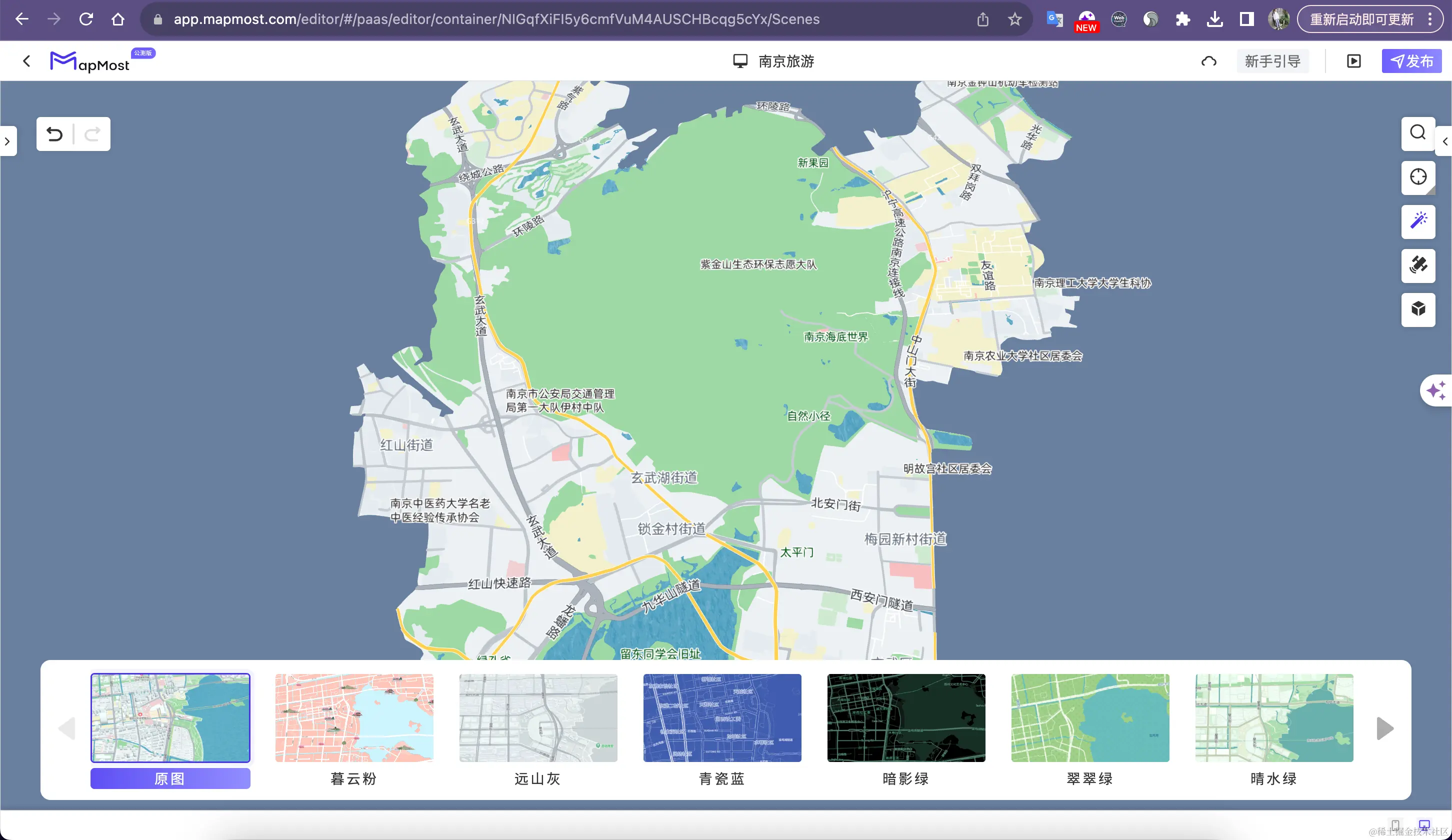The height and width of the screenshot is (840, 1452).
Task: Click the project title 南京旅游
Action: pos(786,61)
